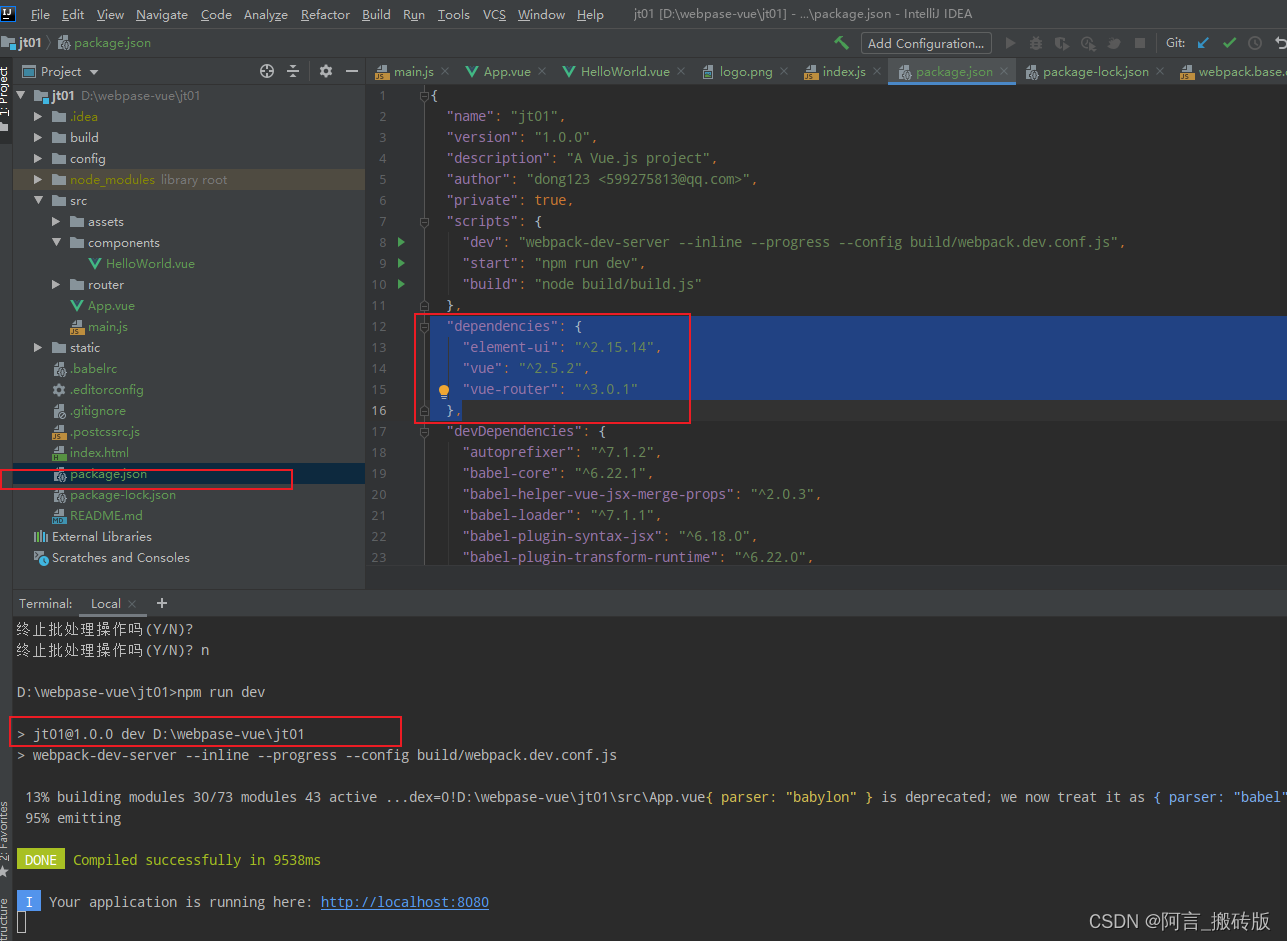Close the package-lock.json editor tab

(1160, 72)
